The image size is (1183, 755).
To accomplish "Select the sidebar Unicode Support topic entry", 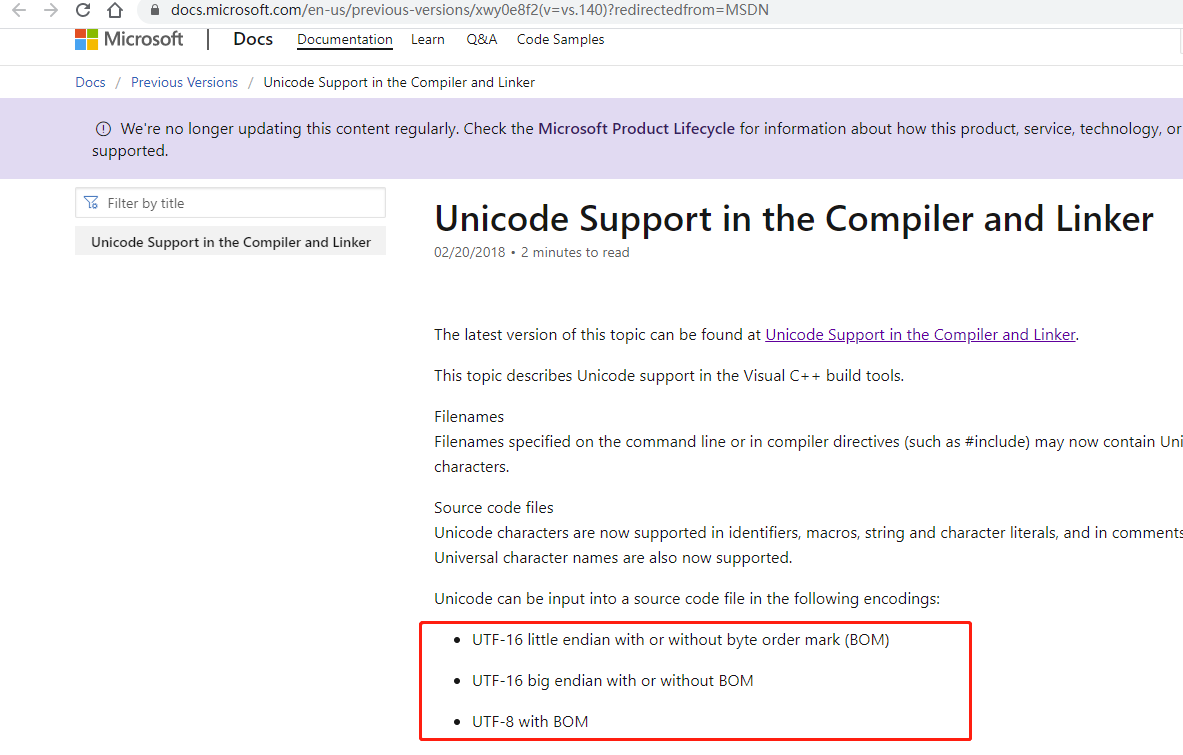I will [230, 241].
